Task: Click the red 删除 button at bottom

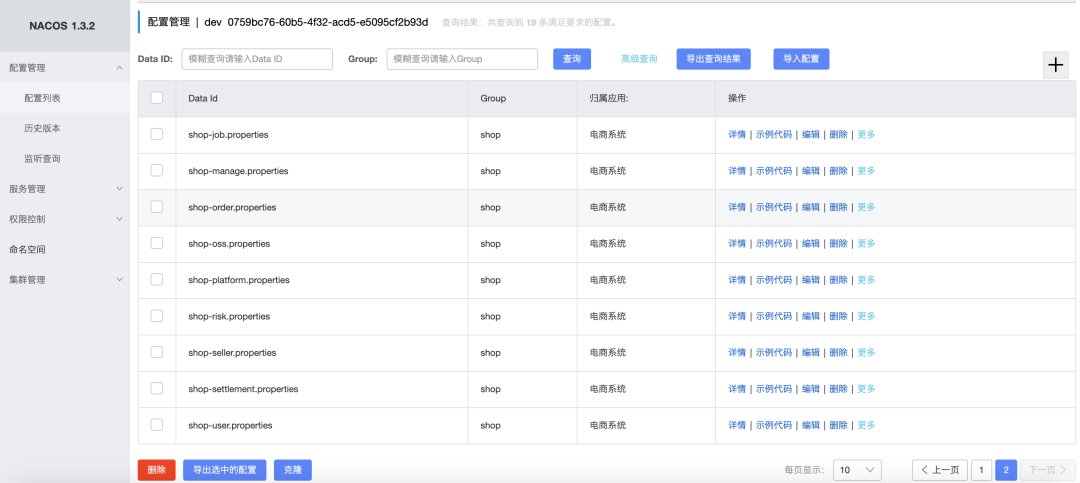Action: click(x=156, y=470)
